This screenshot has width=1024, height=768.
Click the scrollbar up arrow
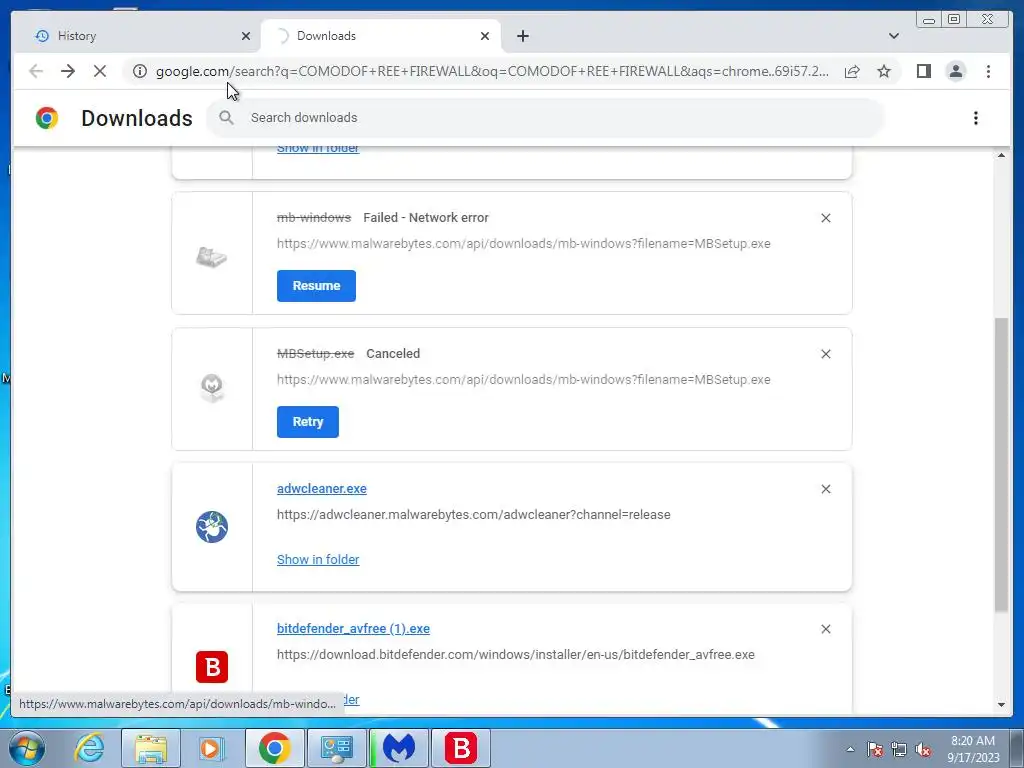1002,155
